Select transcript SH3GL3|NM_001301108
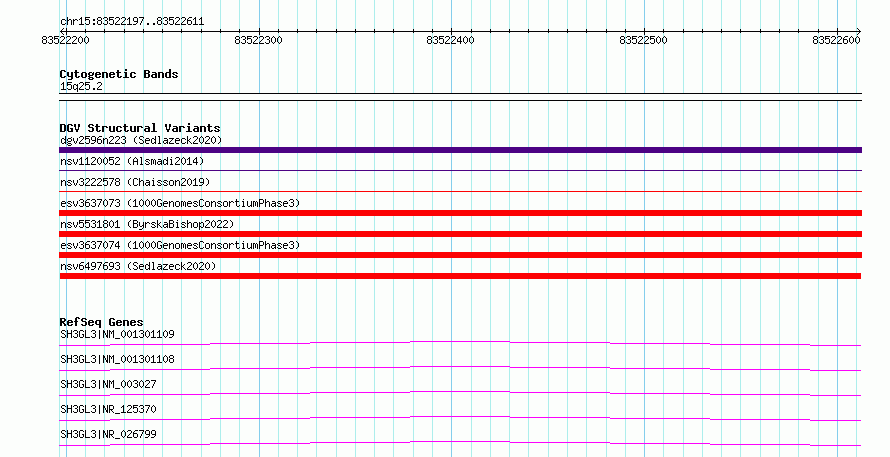 (x=117, y=359)
